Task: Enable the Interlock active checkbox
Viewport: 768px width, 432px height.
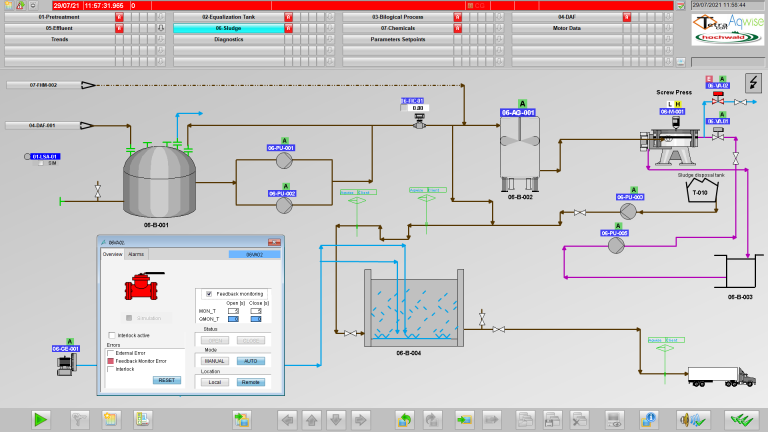Action: point(111,336)
